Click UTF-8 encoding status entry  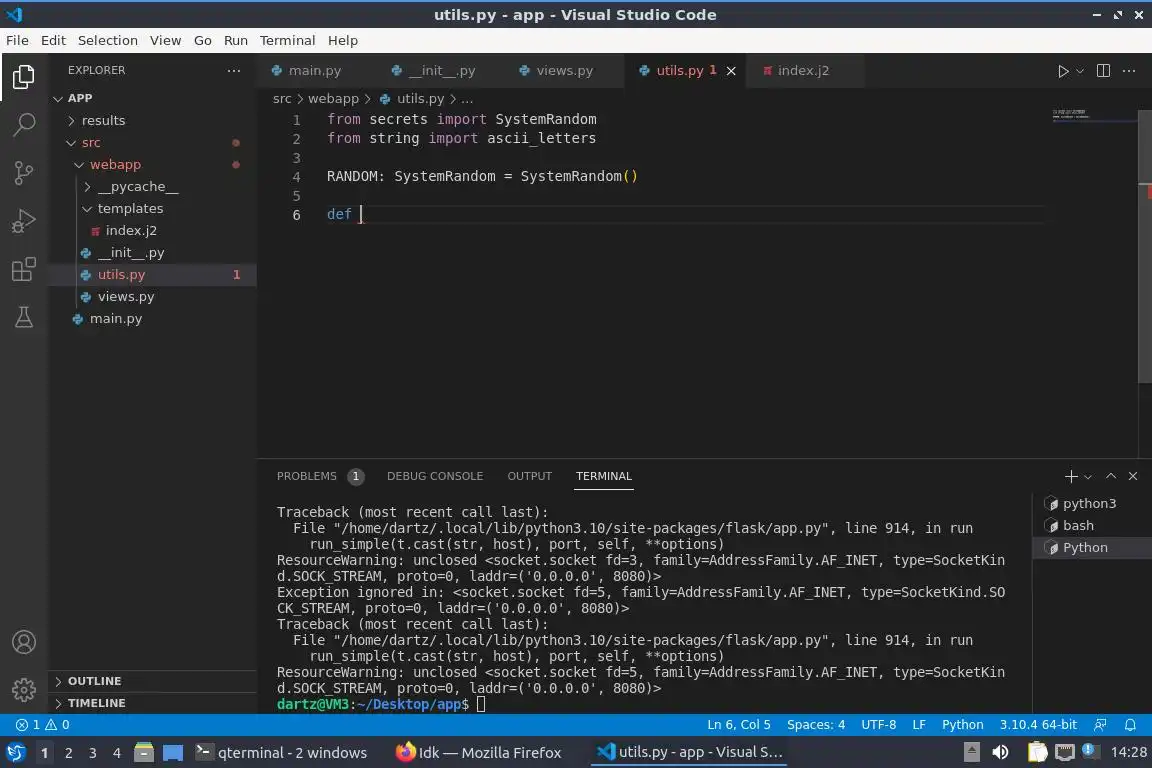point(878,725)
